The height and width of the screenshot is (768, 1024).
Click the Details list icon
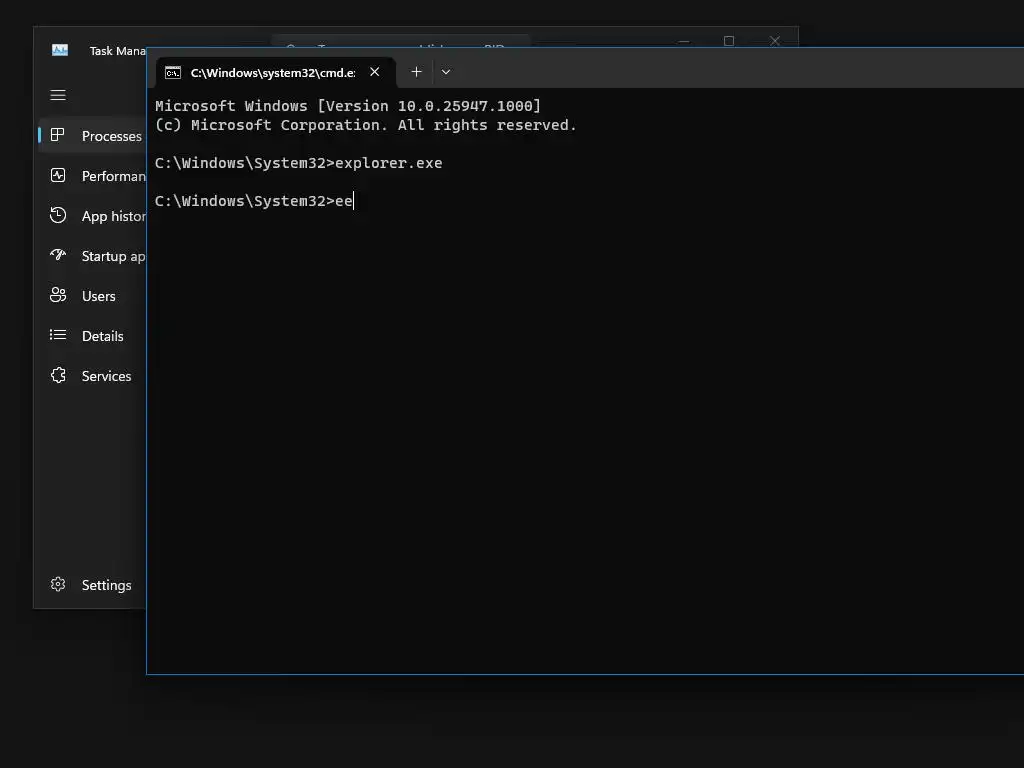pos(57,335)
